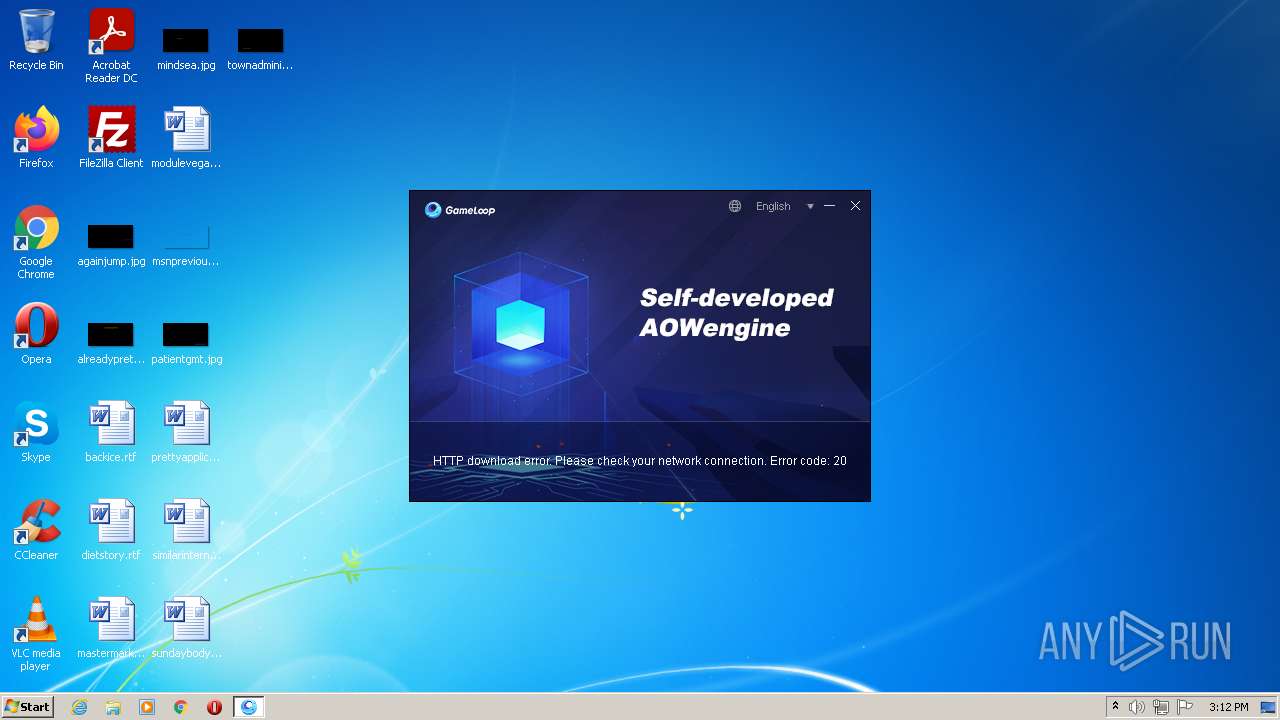
Task: Open the network status tray icon
Action: [1161, 707]
